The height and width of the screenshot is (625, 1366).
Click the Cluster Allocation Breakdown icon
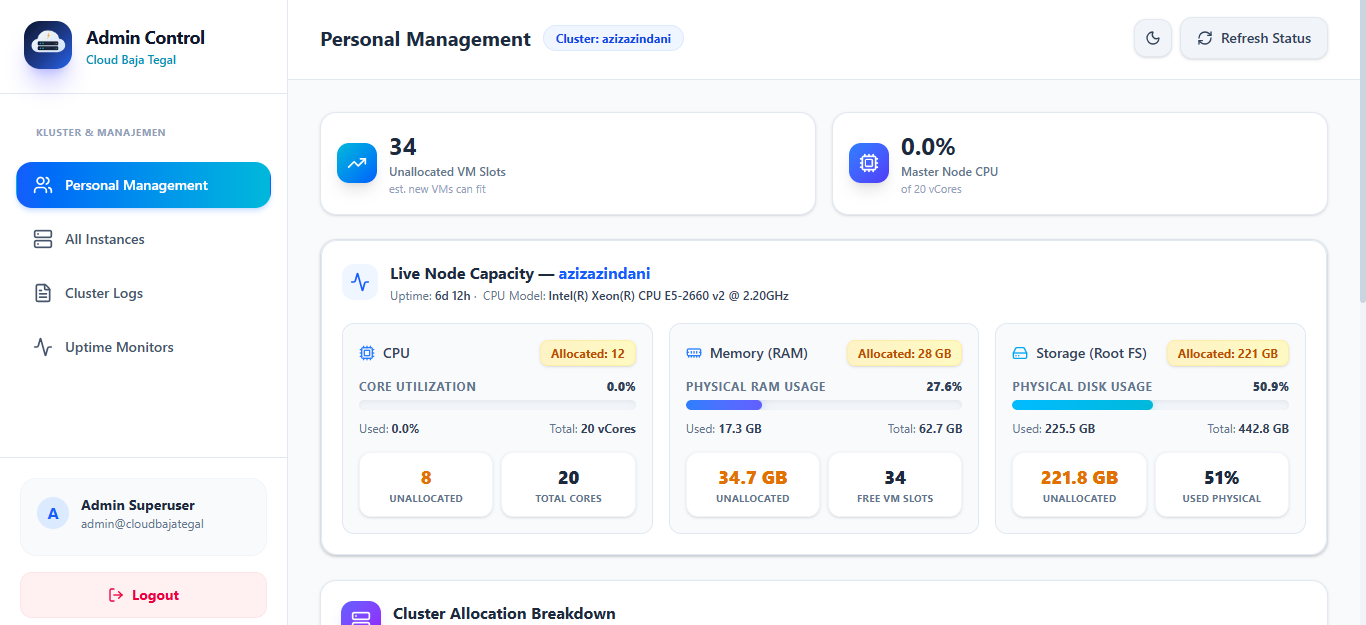[x=361, y=613]
